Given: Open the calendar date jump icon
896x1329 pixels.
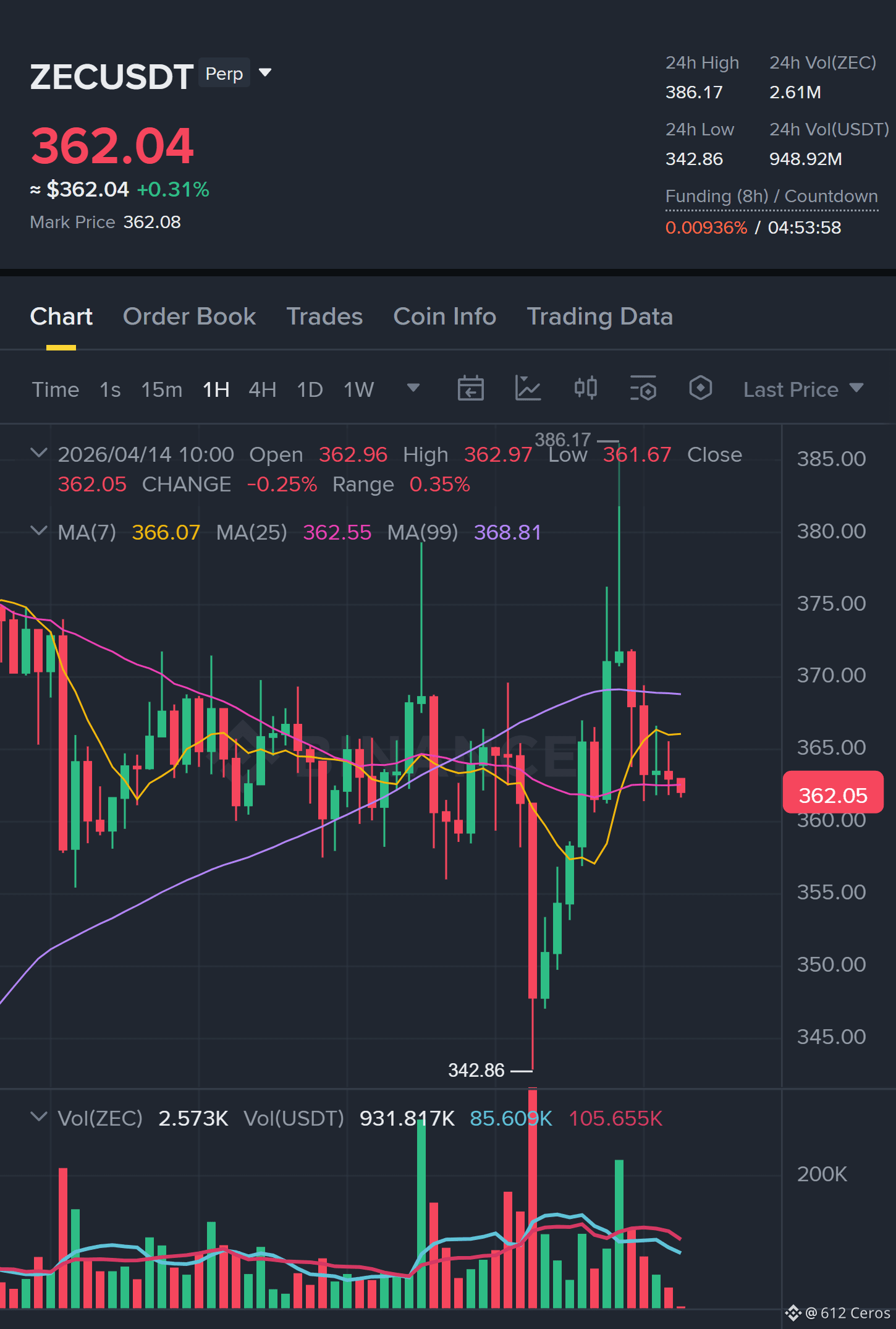Looking at the screenshot, I should click(470, 389).
